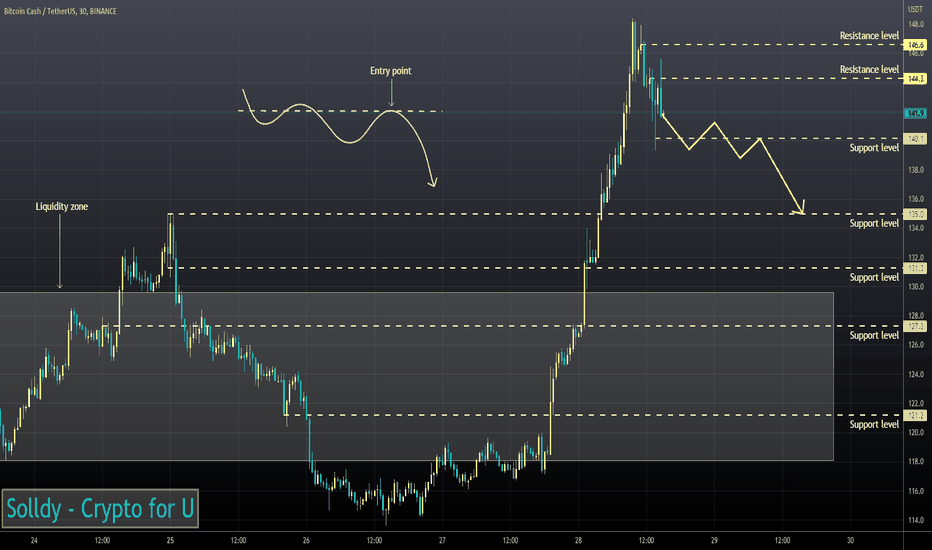Click the USDT currency label on the price axis

coord(914,9)
